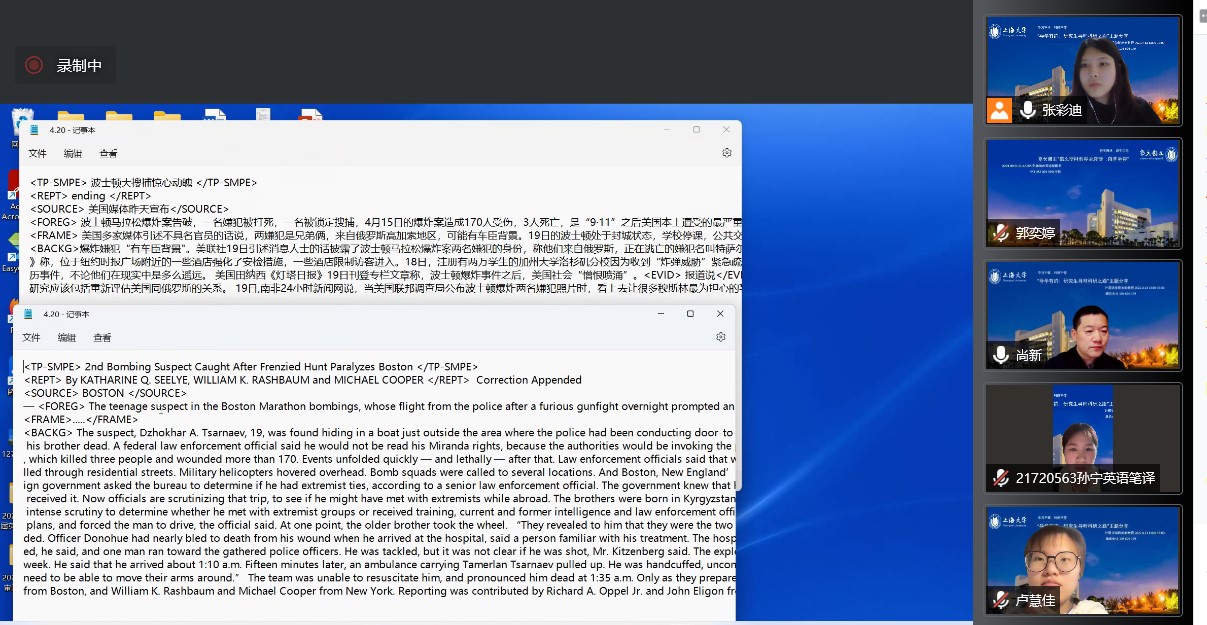Select 郭奕婷's participant video thumbnail
Screen dimensions: 1207x625
pyautogui.click(x=1083, y=193)
